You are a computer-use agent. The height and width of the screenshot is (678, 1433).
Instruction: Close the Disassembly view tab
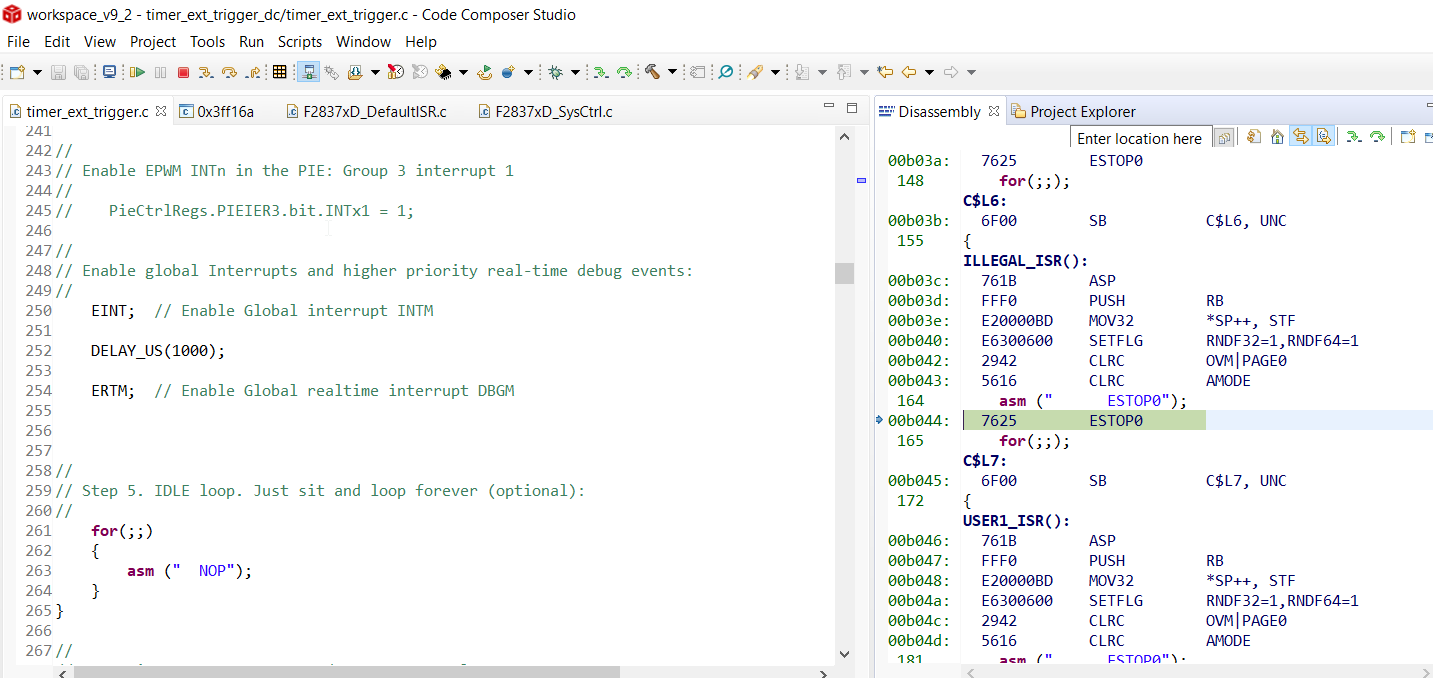click(x=993, y=111)
